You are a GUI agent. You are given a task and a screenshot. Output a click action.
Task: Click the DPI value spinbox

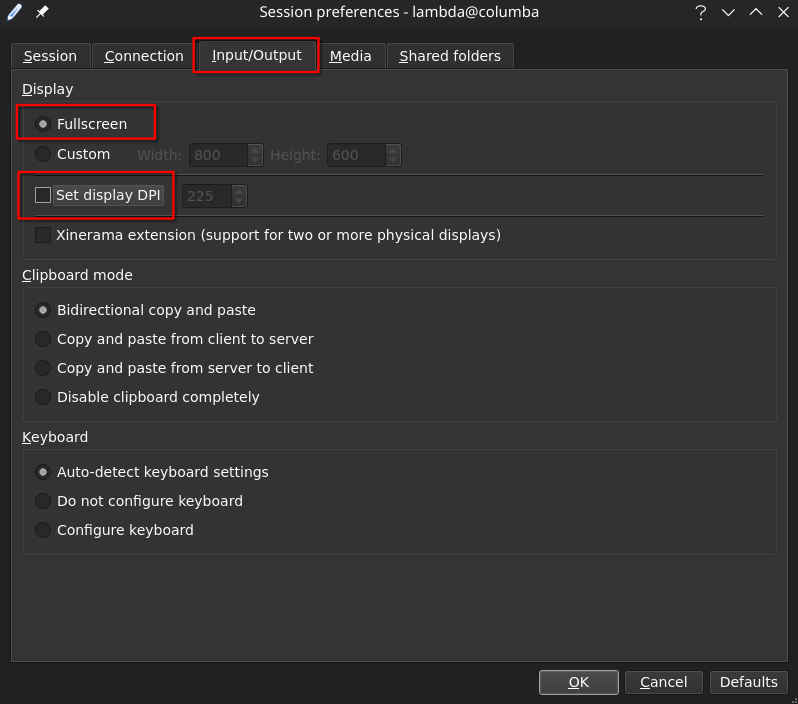(x=205, y=196)
